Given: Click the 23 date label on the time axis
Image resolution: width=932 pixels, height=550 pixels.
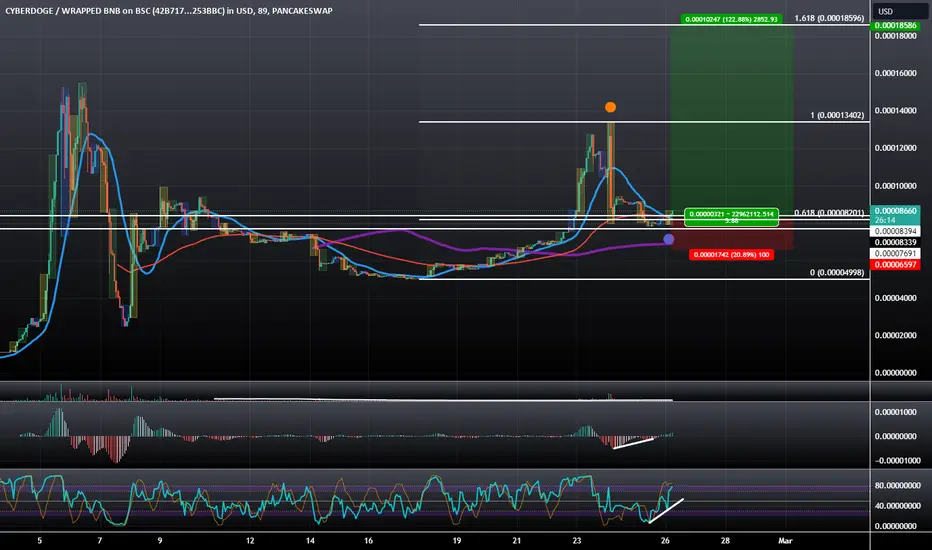Looking at the screenshot, I should pos(577,540).
